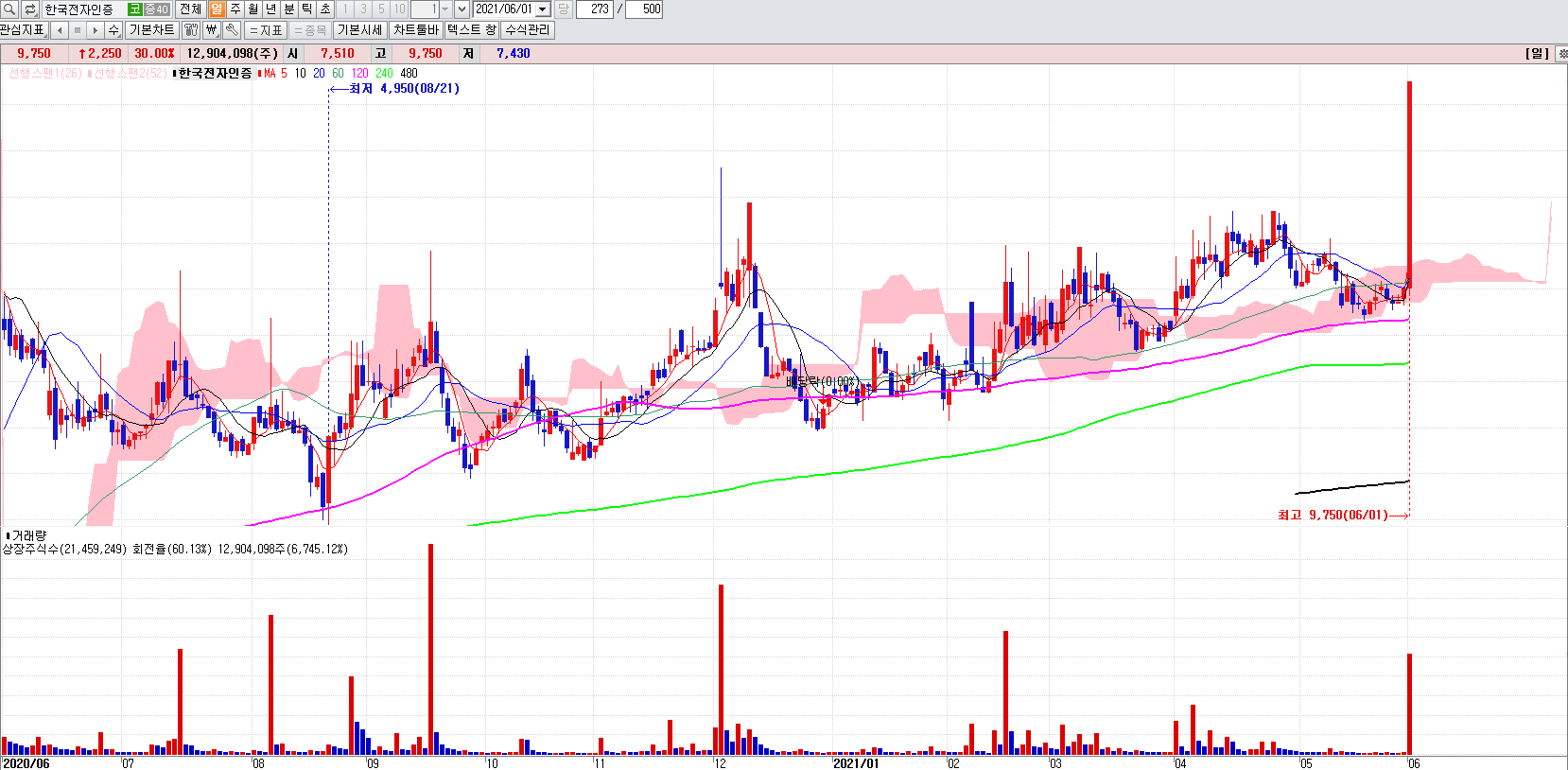Screen dimensions: 1568x770
Task: Click the stop square playback icon
Action: 78,30
